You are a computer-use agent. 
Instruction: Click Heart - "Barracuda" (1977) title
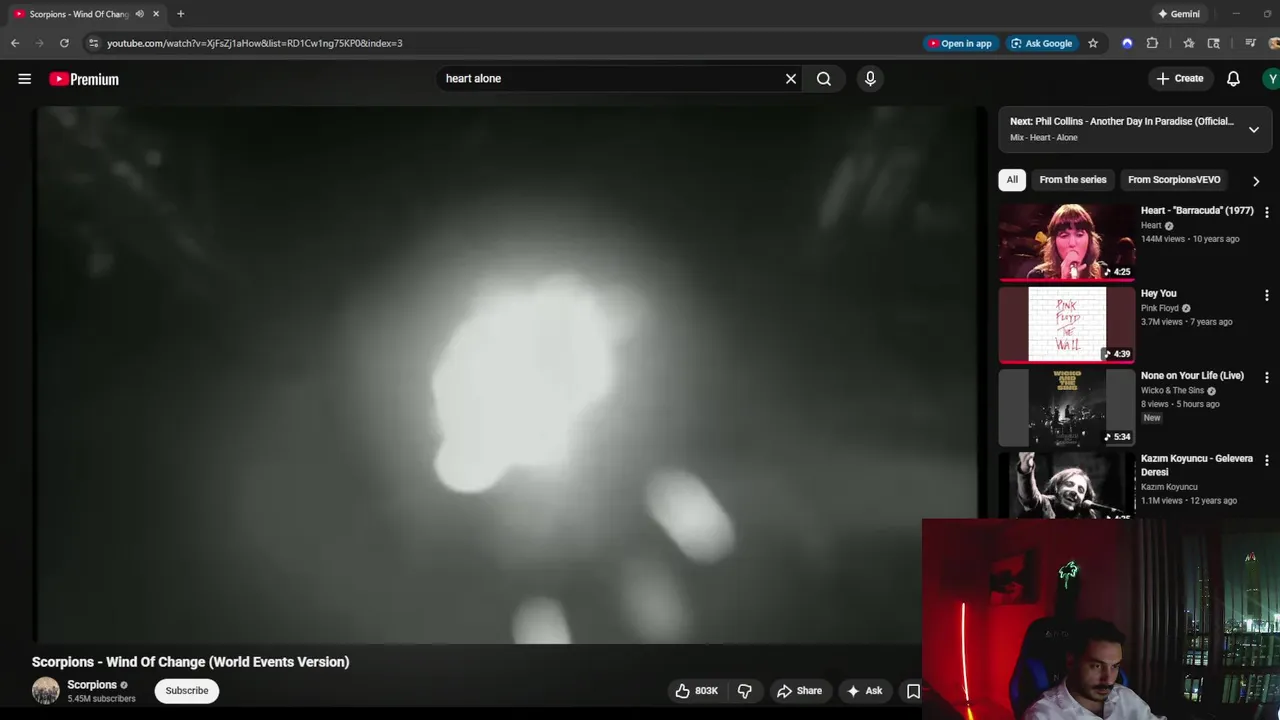pyautogui.click(x=1197, y=211)
